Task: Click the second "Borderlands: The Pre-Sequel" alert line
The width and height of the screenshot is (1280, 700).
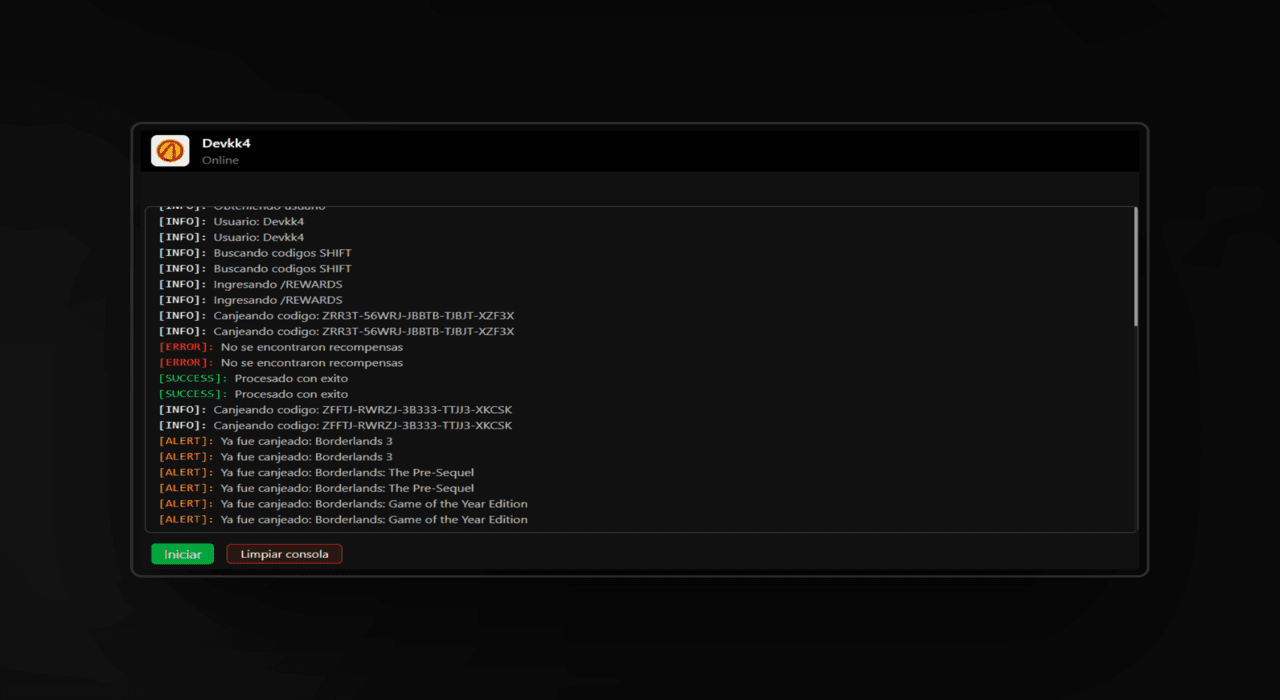Action: [x=316, y=488]
